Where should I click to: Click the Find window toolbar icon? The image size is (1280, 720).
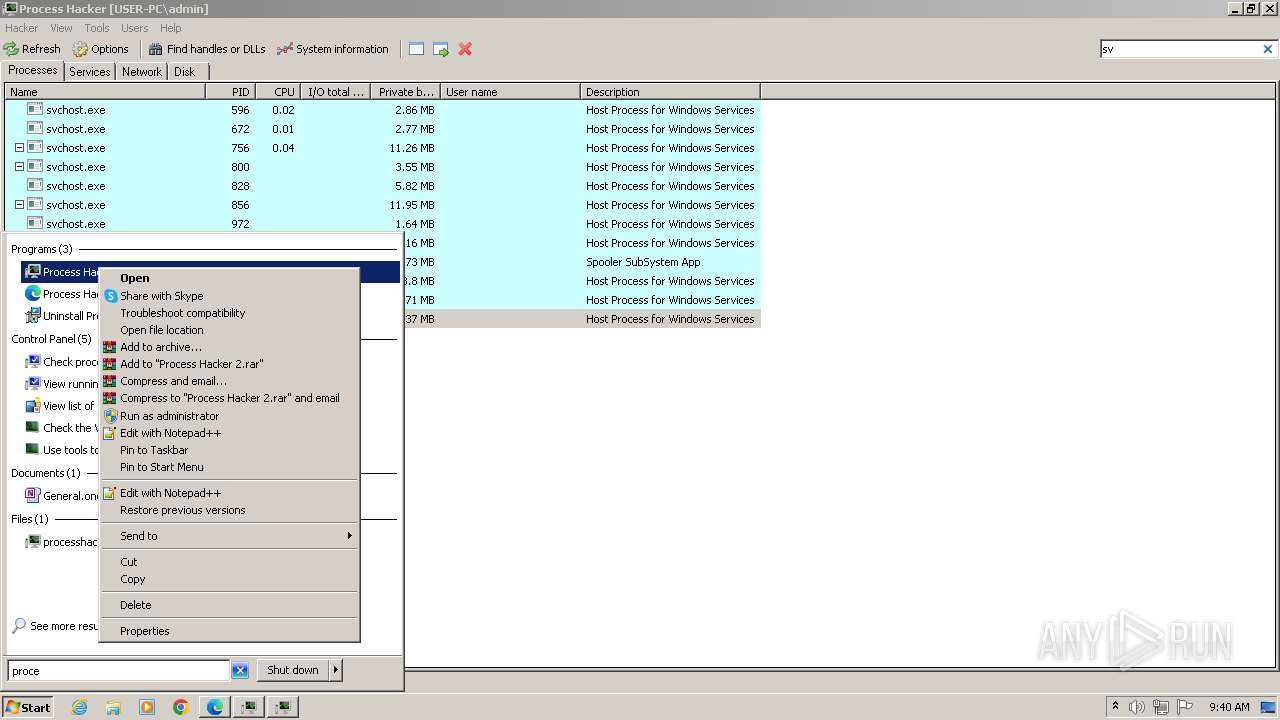pos(416,49)
